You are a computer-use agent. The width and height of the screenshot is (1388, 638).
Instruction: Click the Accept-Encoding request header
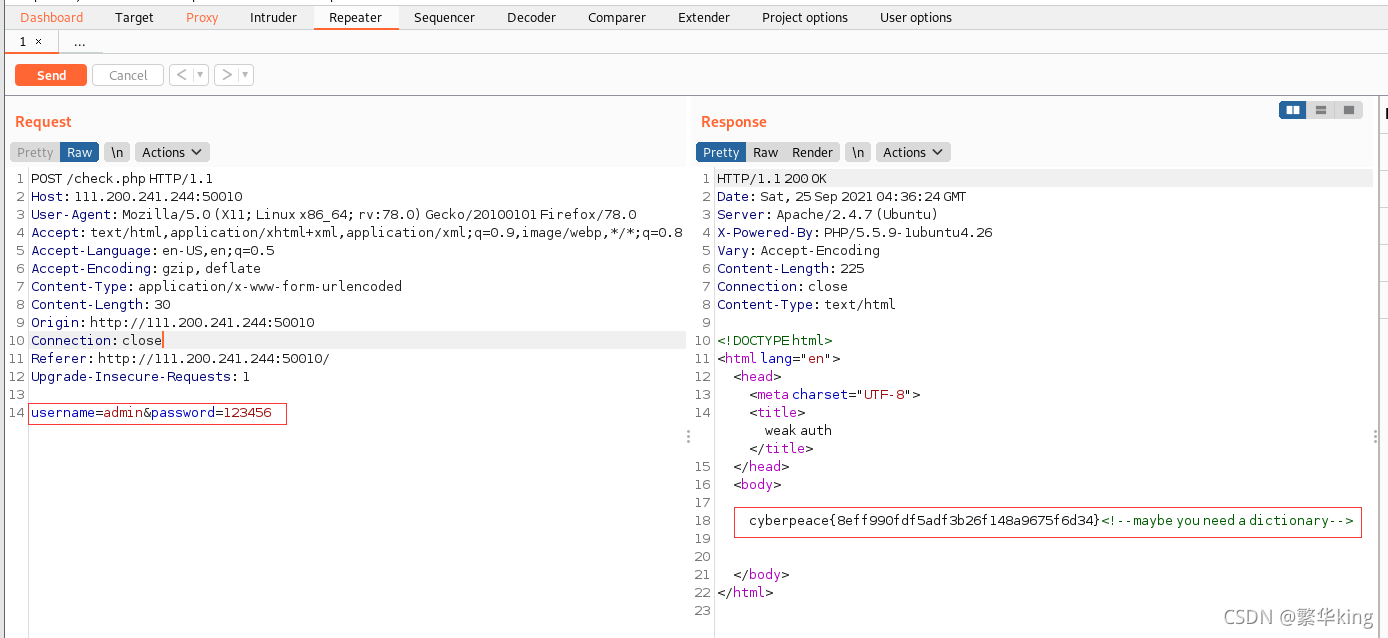pyautogui.click(x=146, y=268)
